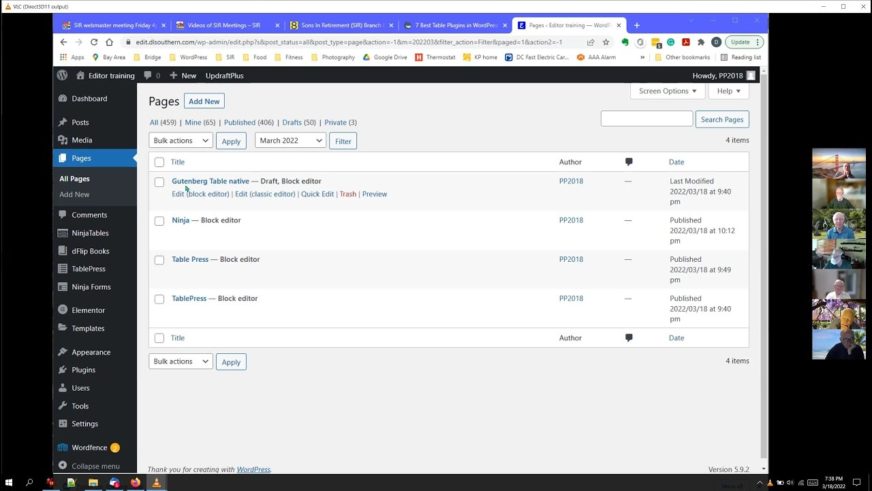The width and height of the screenshot is (872, 491).
Task: Click the Editor training home icon
Action: click(80, 75)
